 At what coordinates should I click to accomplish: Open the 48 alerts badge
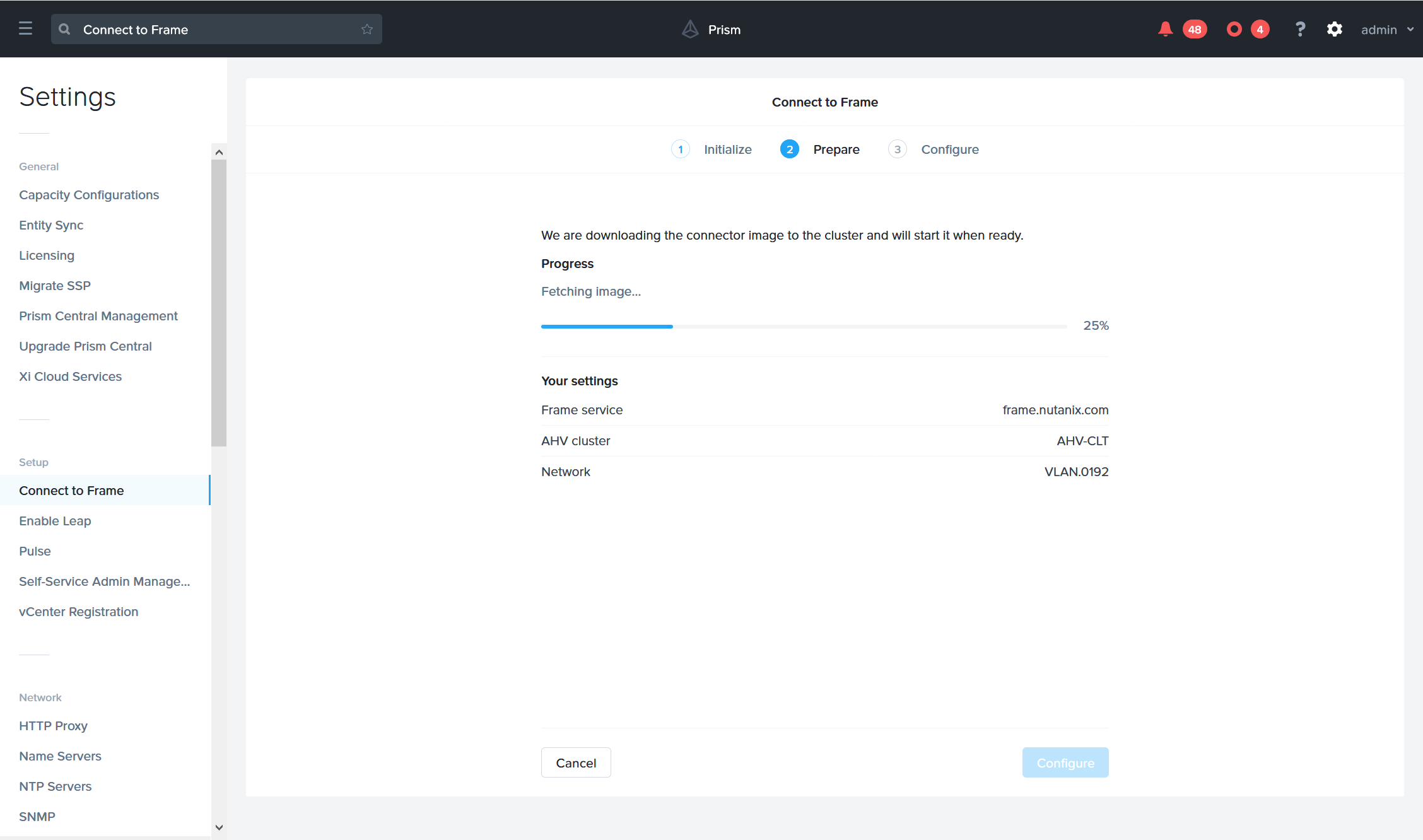1195,30
